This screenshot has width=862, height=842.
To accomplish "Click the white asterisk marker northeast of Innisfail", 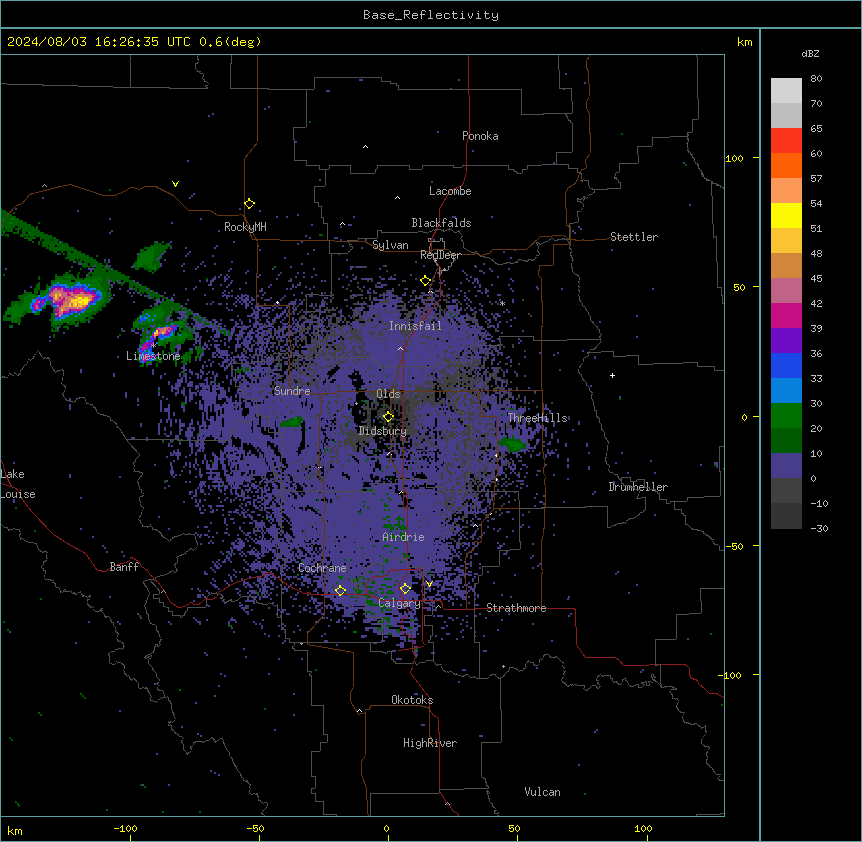I will [x=502, y=303].
